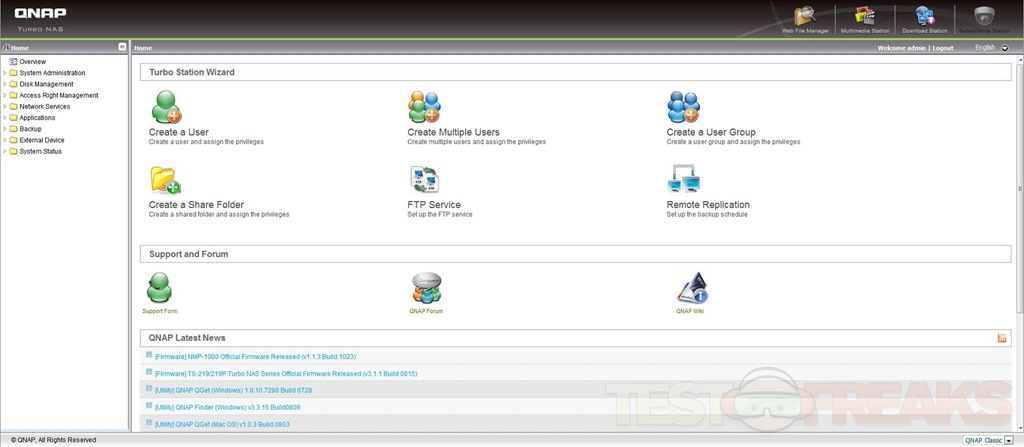The width and height of the screenshot is (1024, 447).
Task: Click the Create Multiple Users icon
Action: point(424,107)
